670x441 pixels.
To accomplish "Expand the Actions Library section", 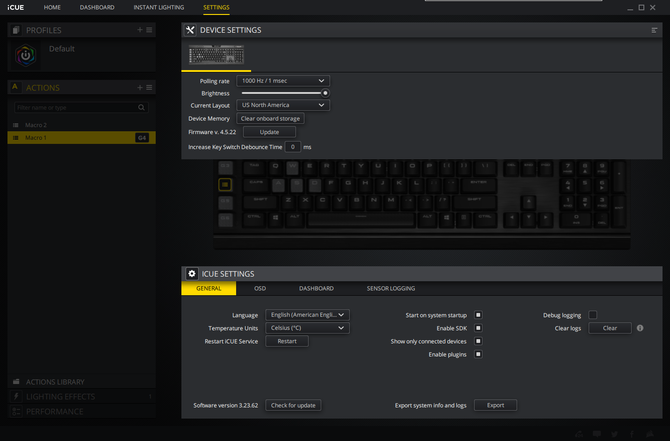I will coord(81,382).
